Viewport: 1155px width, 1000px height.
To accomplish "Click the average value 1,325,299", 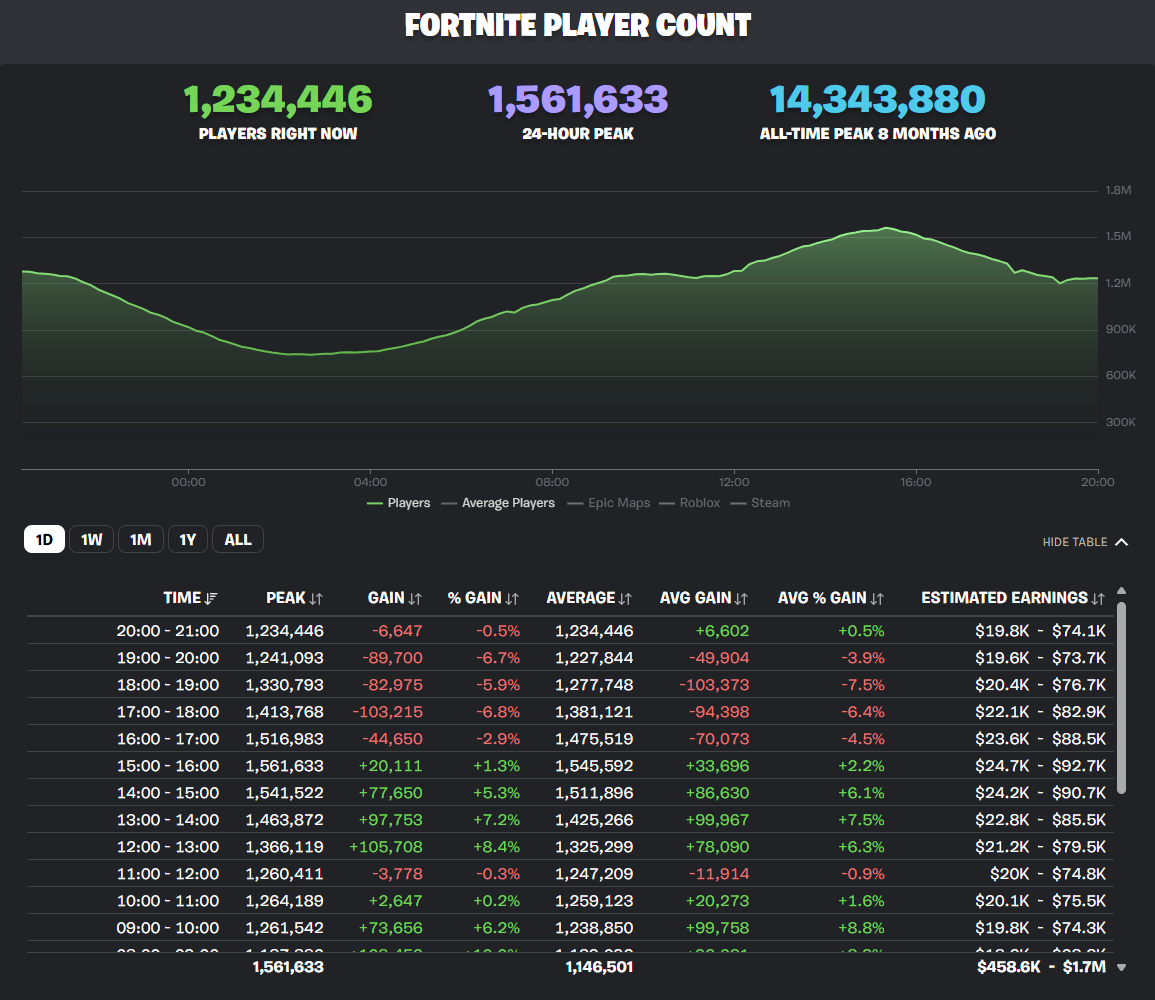I will (594, 848).
